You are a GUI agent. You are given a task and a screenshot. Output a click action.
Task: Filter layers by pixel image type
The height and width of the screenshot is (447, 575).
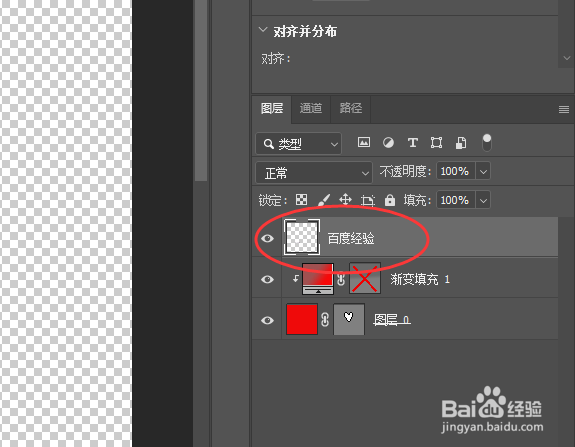(x=364, y=142)
